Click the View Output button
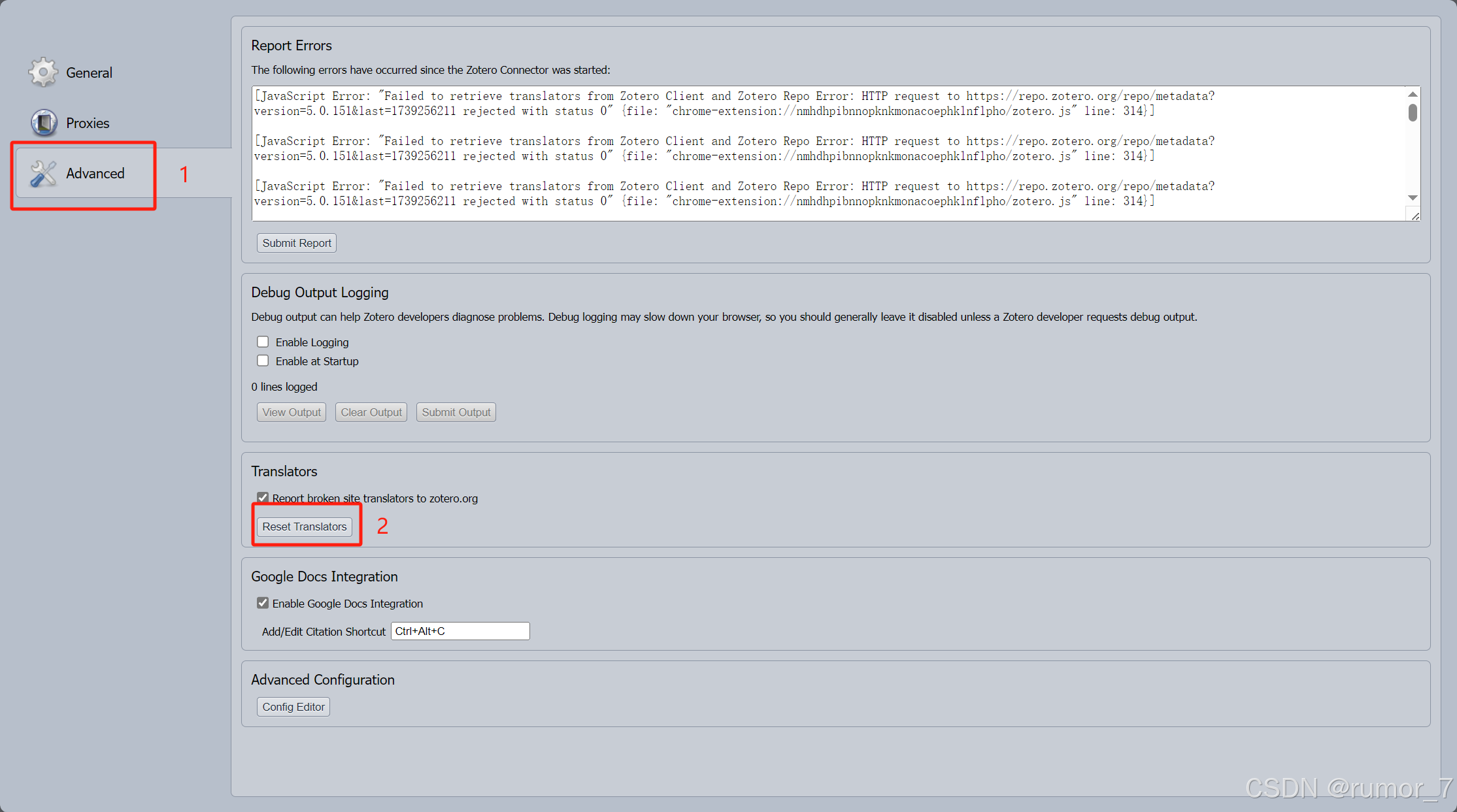The width and height of the screenshot is (1457, 812). coord(292,412)
